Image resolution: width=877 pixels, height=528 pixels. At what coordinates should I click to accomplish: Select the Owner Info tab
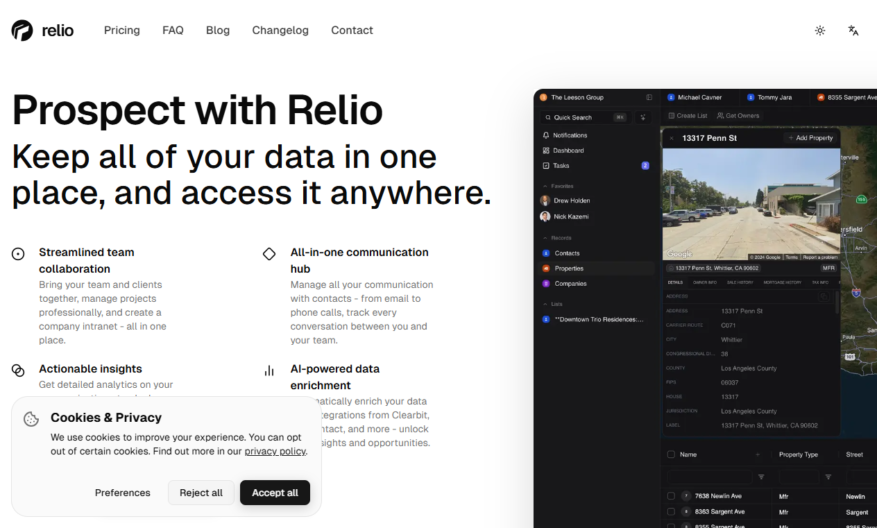click(705, 282)
